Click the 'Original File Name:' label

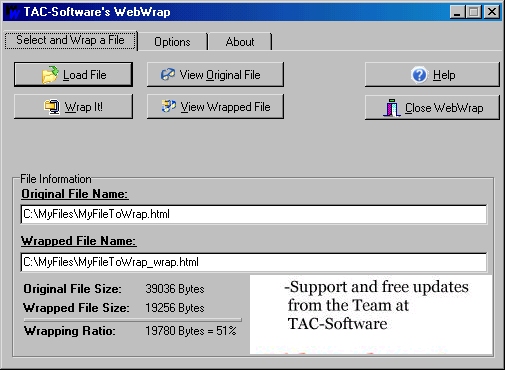[75, 194]
